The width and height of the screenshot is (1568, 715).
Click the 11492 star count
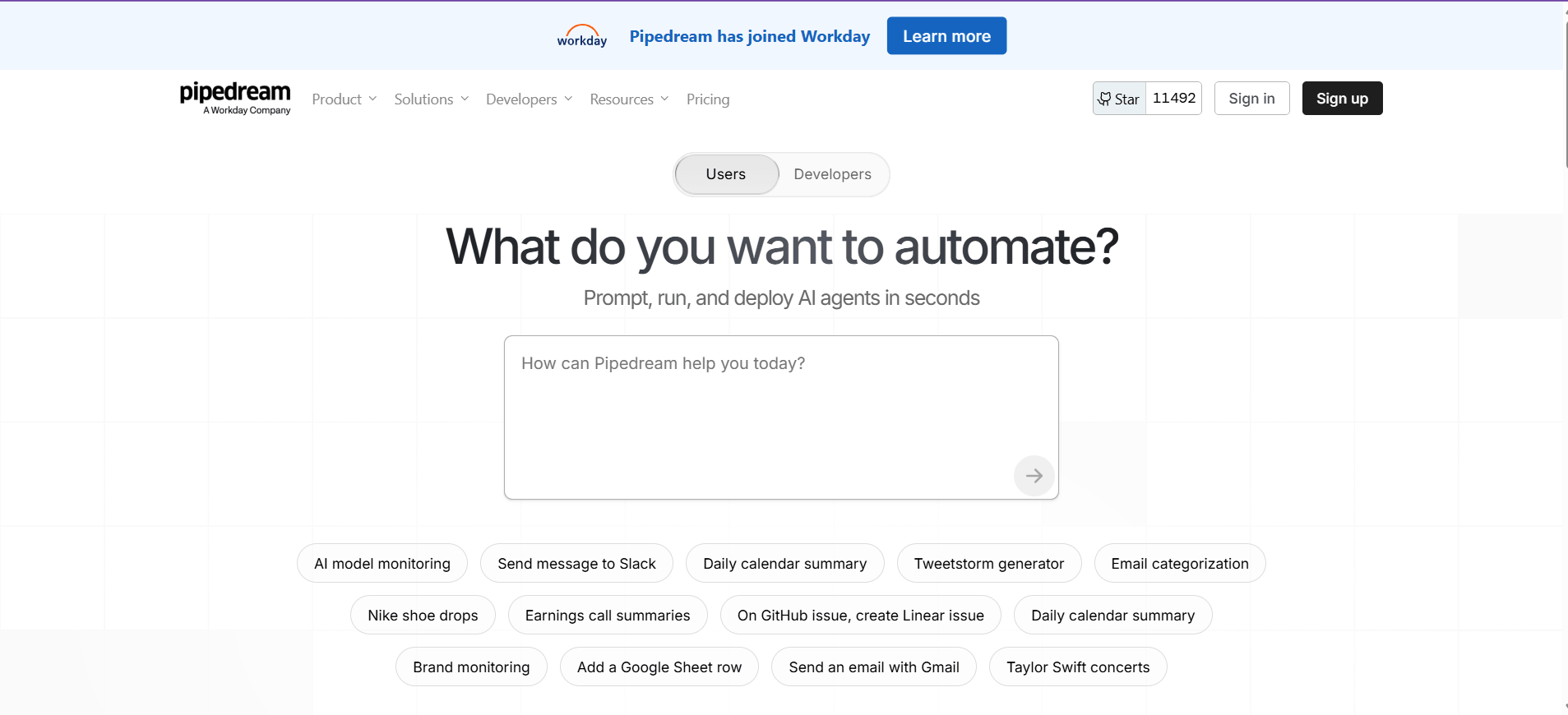[1174, 99]
